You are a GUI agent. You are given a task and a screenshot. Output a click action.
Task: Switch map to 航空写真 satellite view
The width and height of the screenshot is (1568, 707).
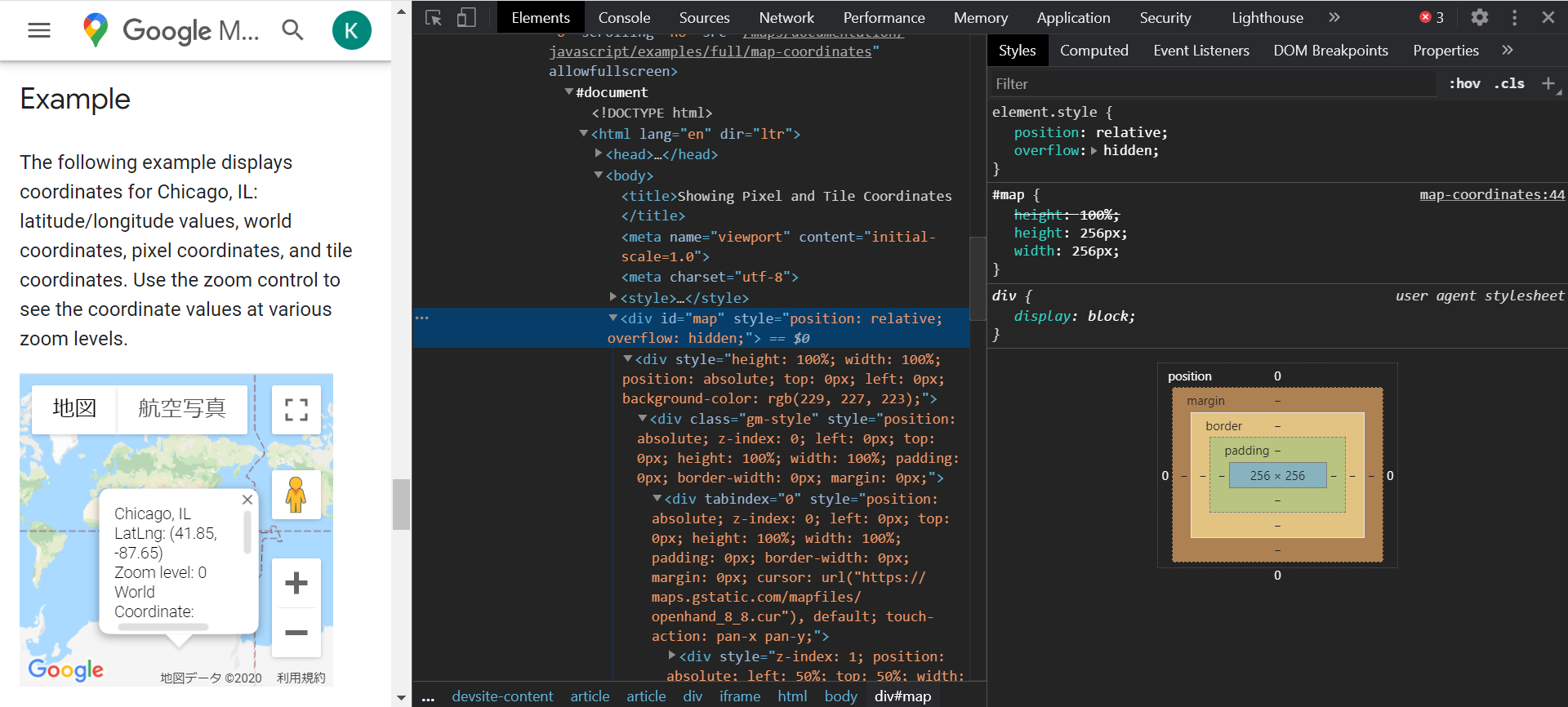click(x=181, y=408)
